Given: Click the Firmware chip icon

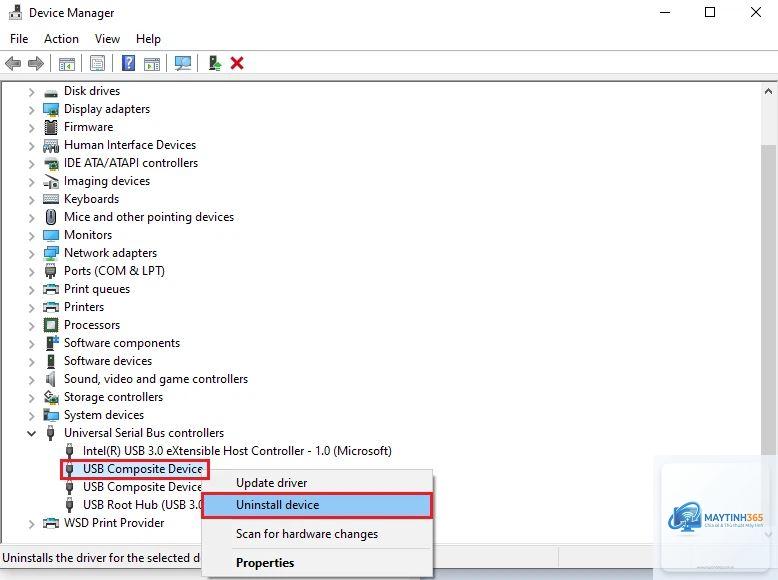Looking at the screenshot, I should [51, 127].
